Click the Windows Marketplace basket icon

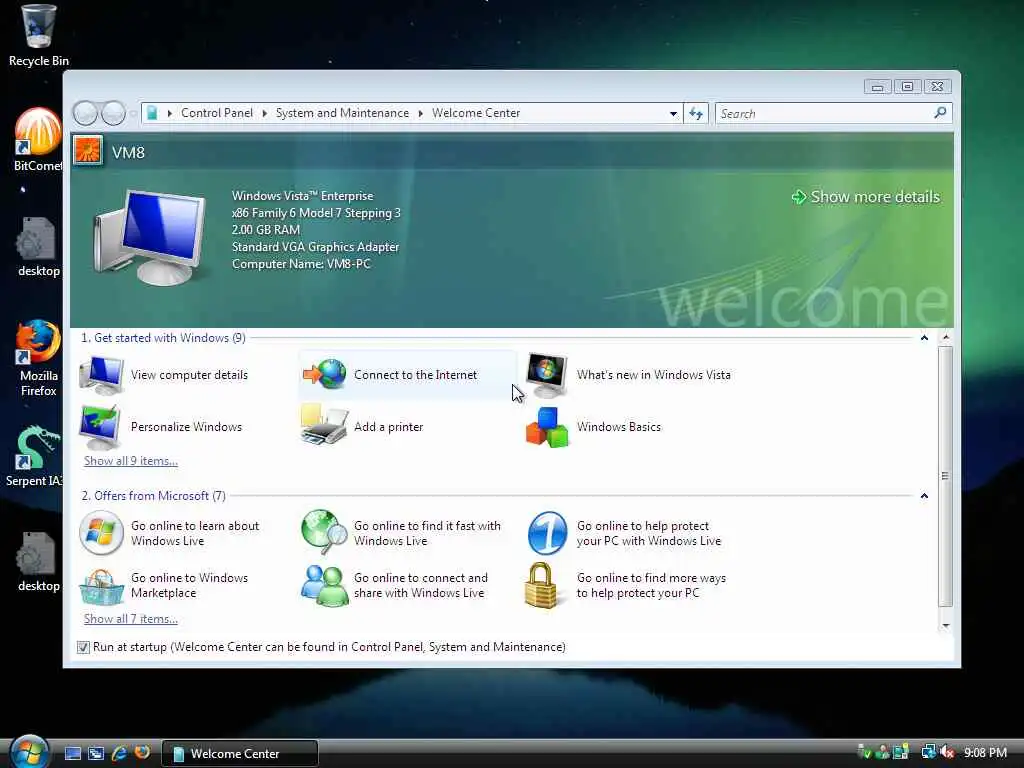101,586
